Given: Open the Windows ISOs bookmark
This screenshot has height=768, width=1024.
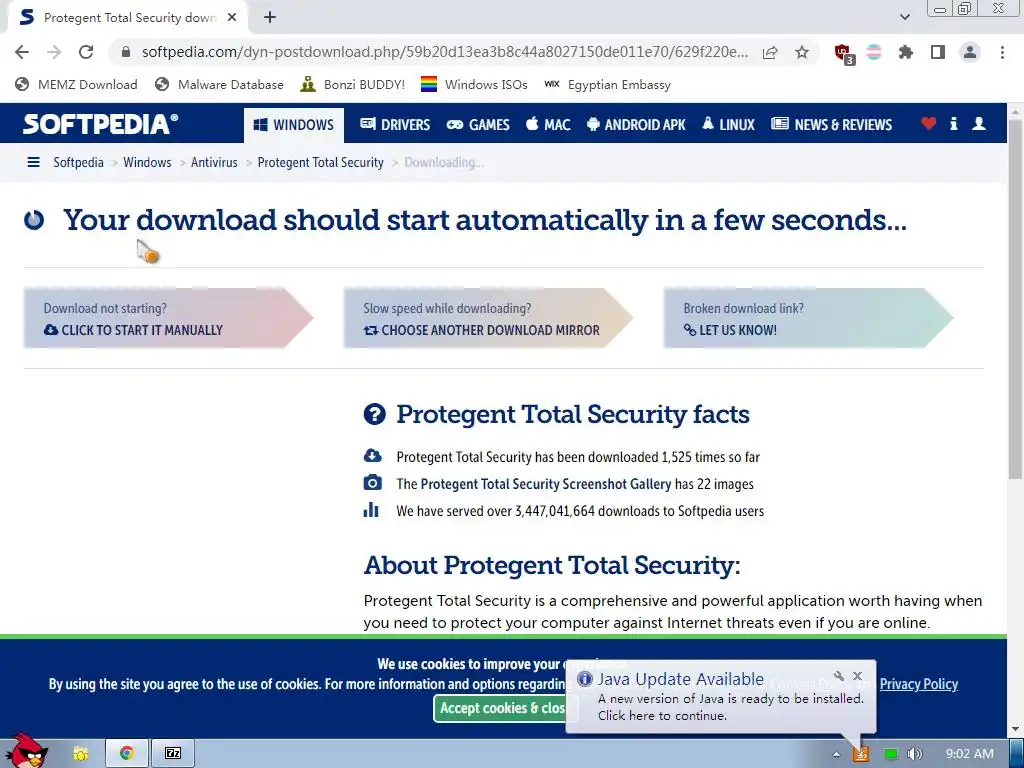Looking at the screenshot, I should (474, 84).
